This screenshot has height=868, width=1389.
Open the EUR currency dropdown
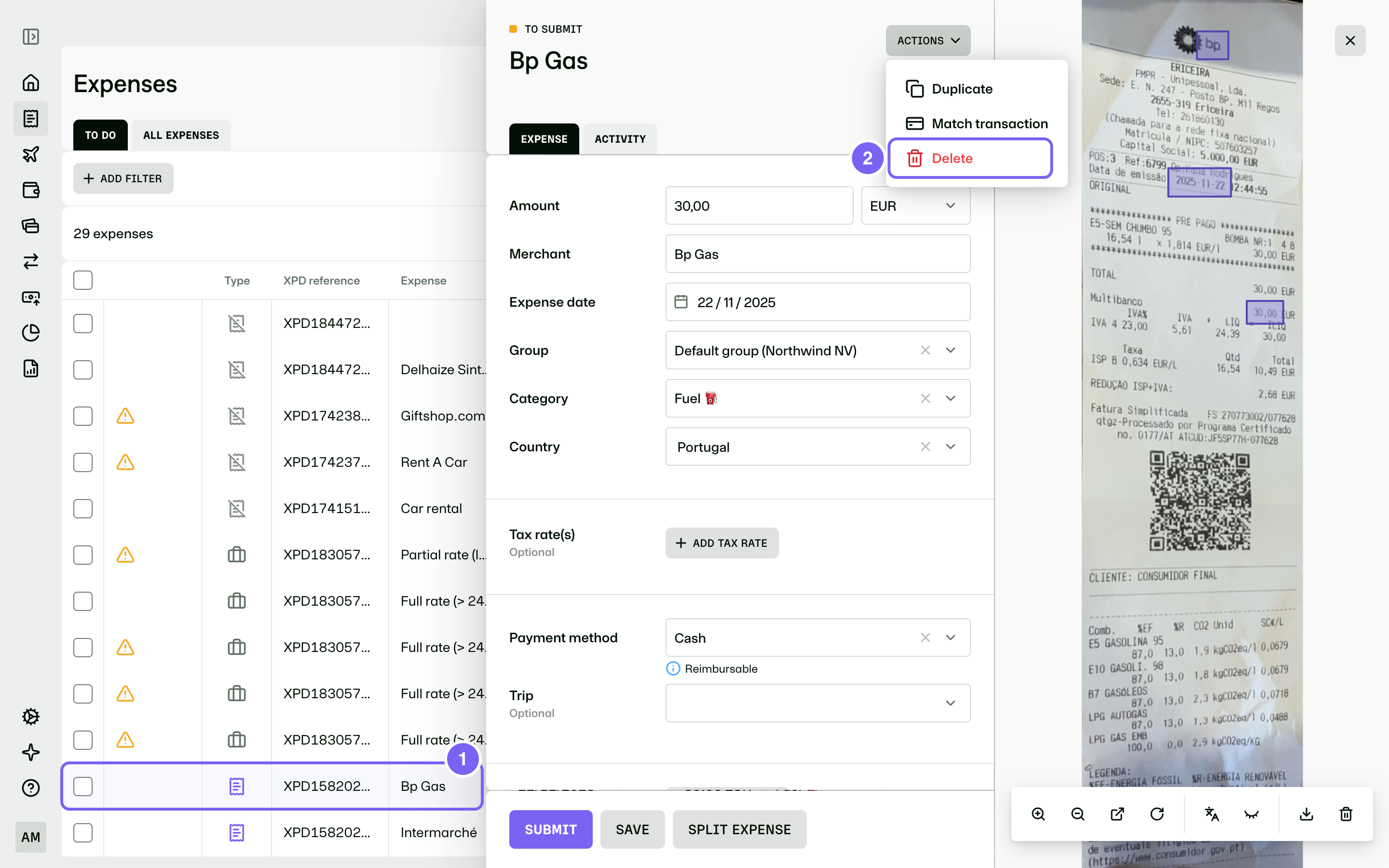tap(915, 205)
